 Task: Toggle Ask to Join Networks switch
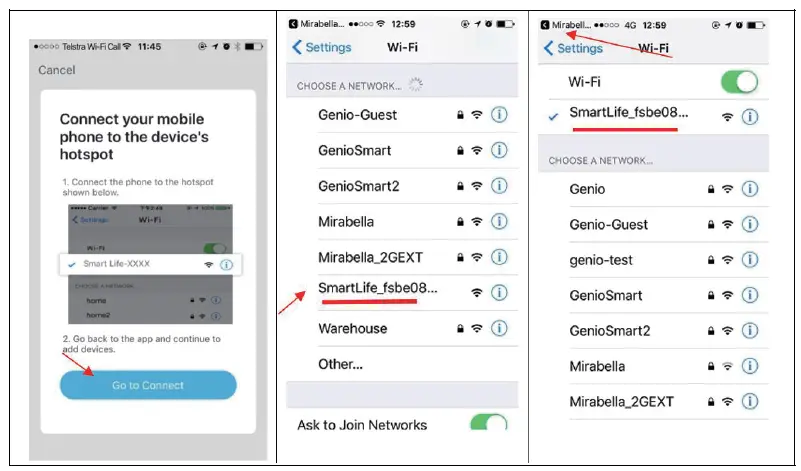click(x=488, y=422)
